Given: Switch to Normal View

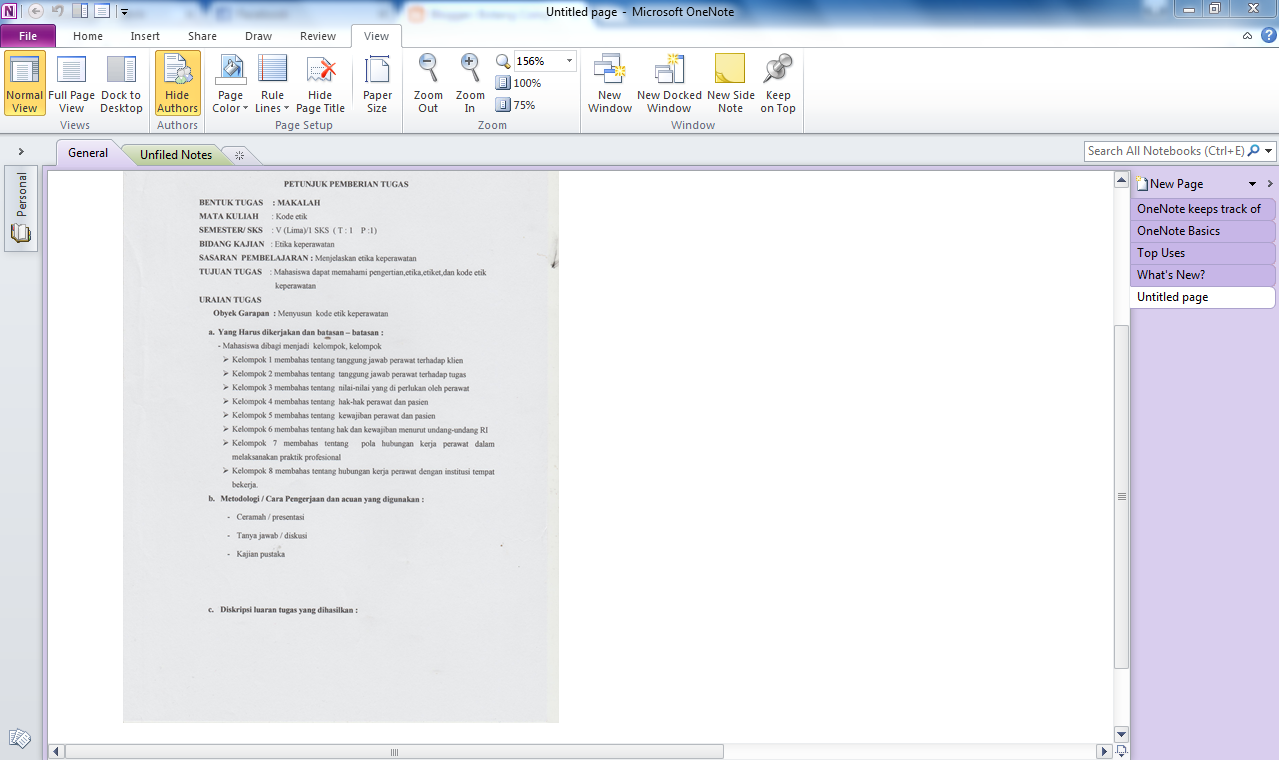Looking at the screenshot, I should tap(25, 85).
